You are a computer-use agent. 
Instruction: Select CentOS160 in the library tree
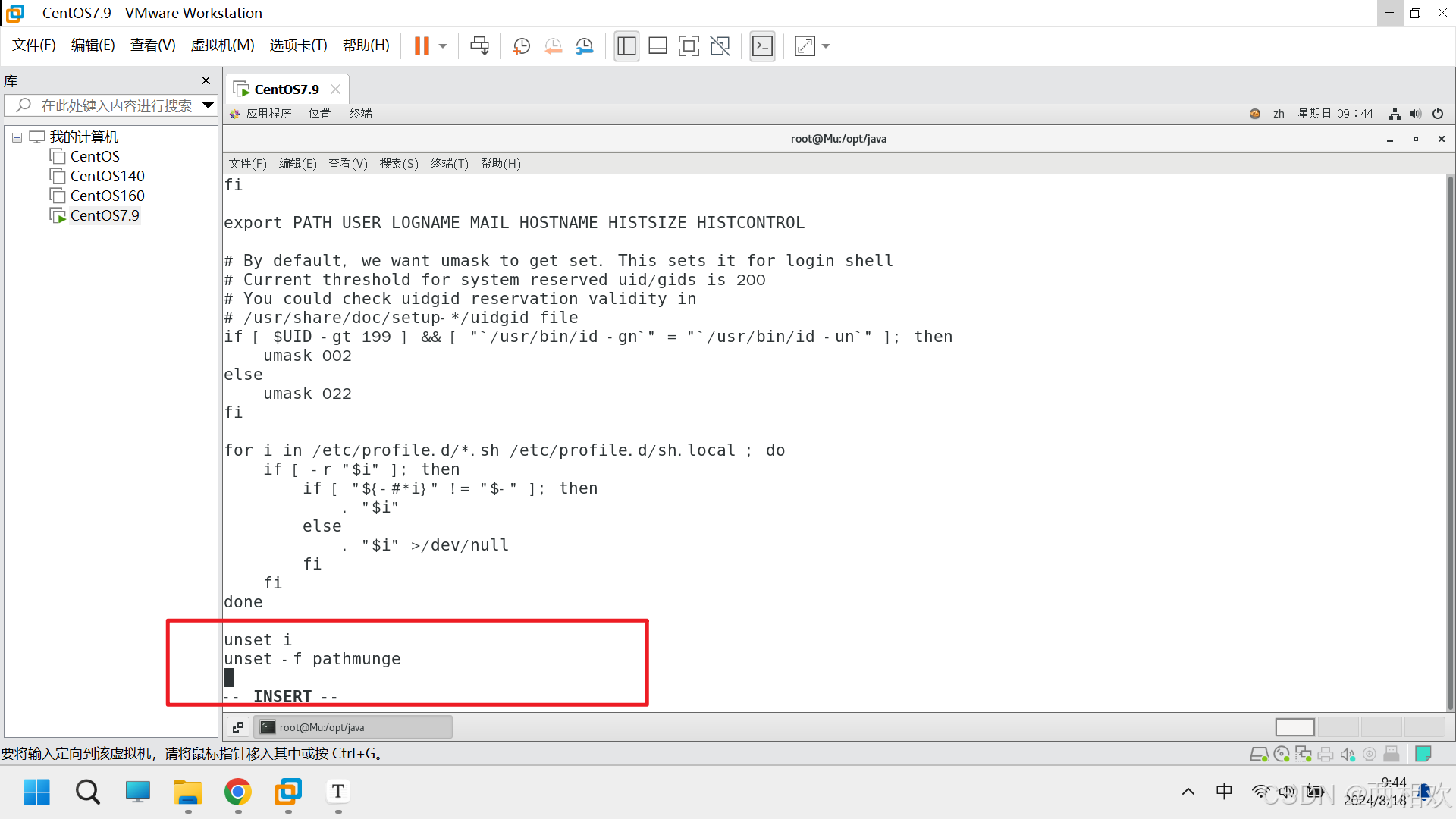pos(107,196)
